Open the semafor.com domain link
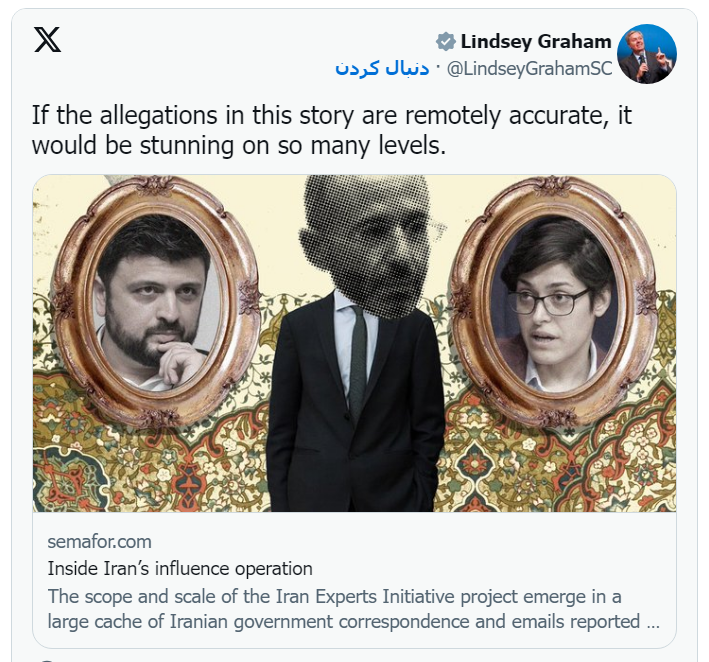Screen dimensions: 709x662 (x=99, y=541)
